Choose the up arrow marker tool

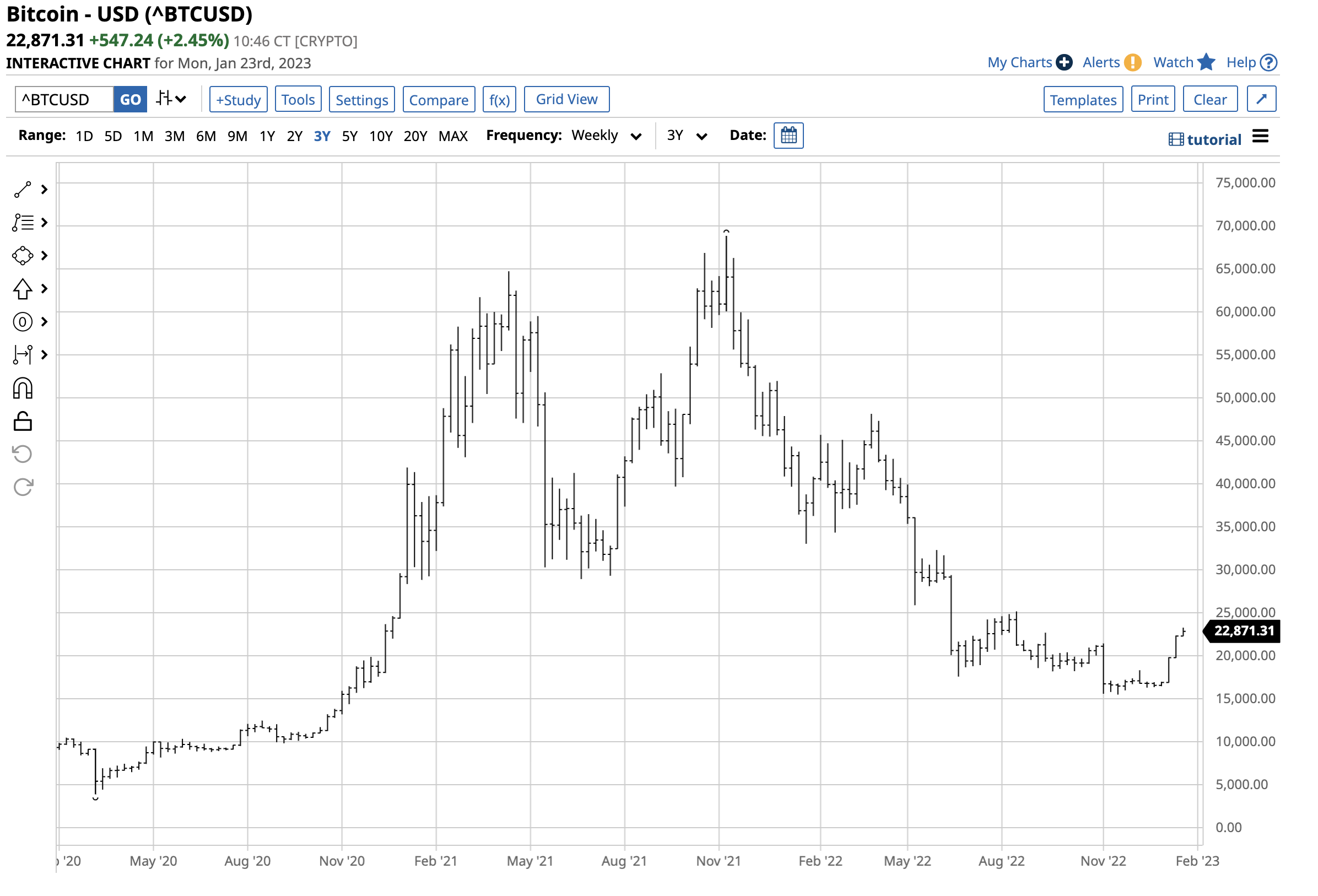[23, 289]
